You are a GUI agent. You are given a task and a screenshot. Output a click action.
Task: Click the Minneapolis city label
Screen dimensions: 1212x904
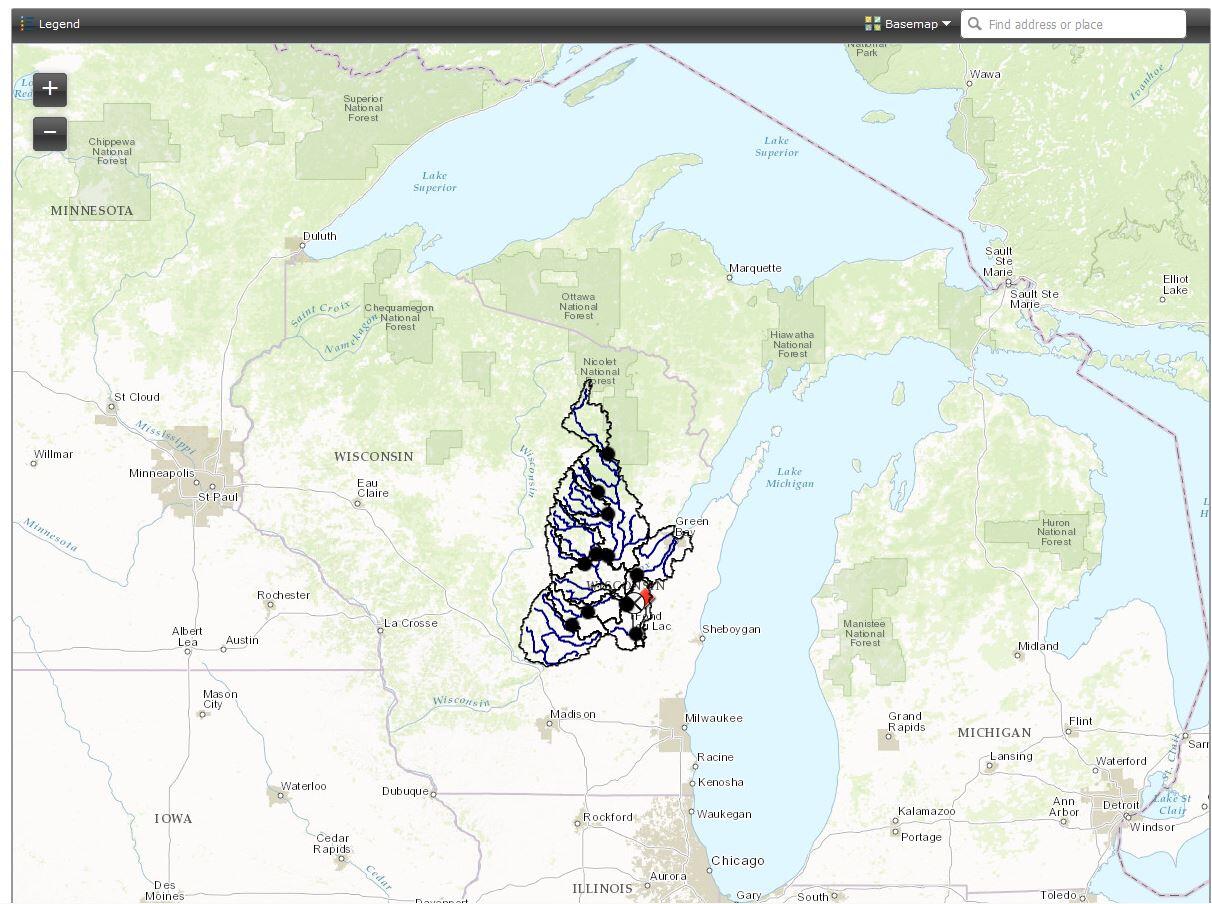[x=162, y=473]
